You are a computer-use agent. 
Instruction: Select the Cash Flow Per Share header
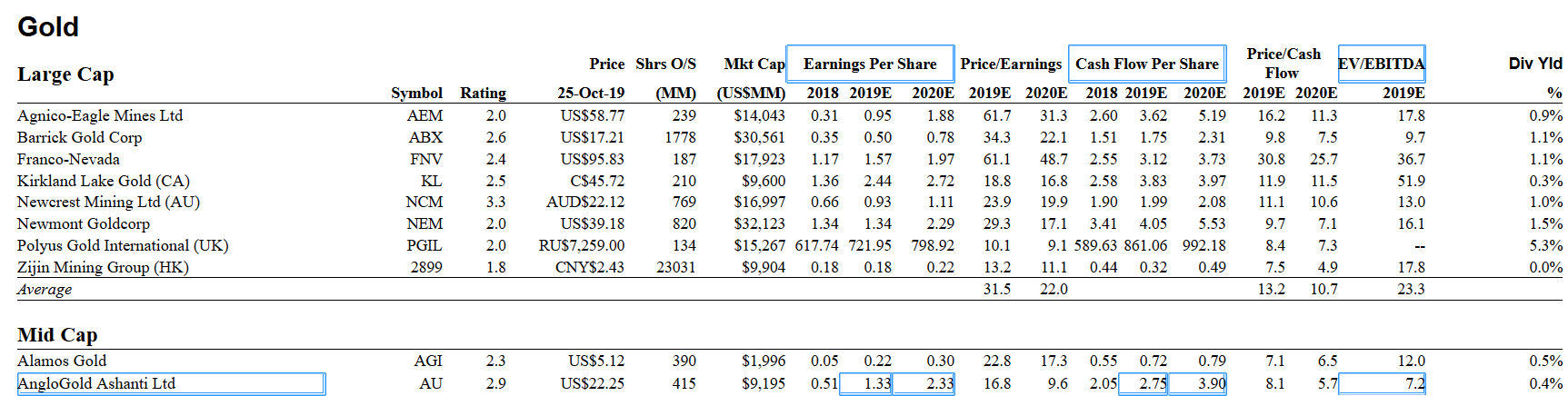tap(1146, 64)
